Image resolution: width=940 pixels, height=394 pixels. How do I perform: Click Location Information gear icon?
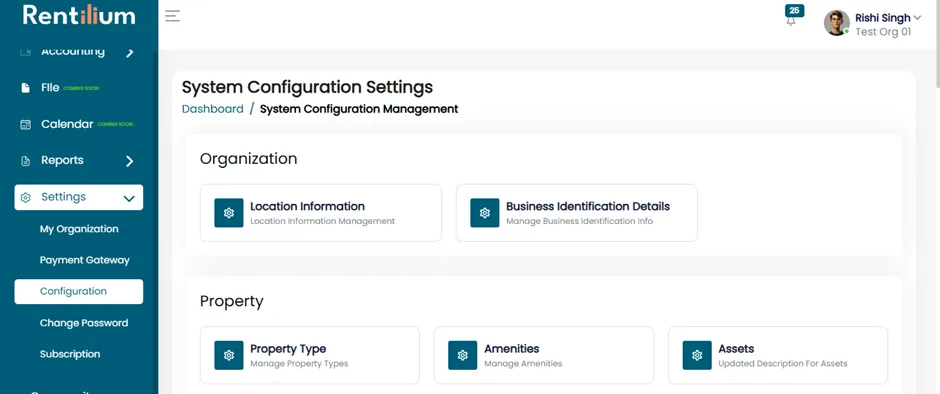pos(229,213)
